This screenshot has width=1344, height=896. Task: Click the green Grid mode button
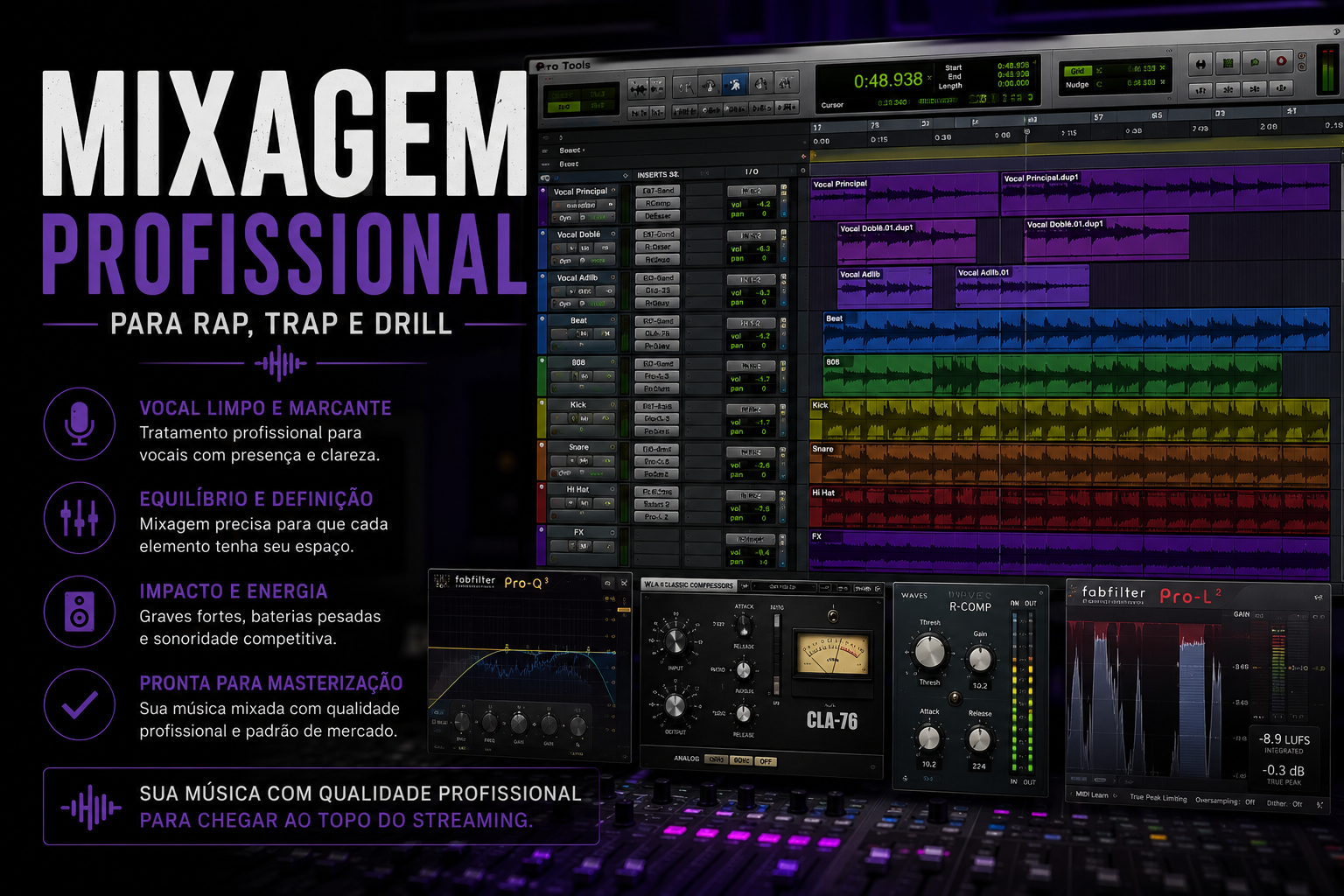(x=1077, y=71)
